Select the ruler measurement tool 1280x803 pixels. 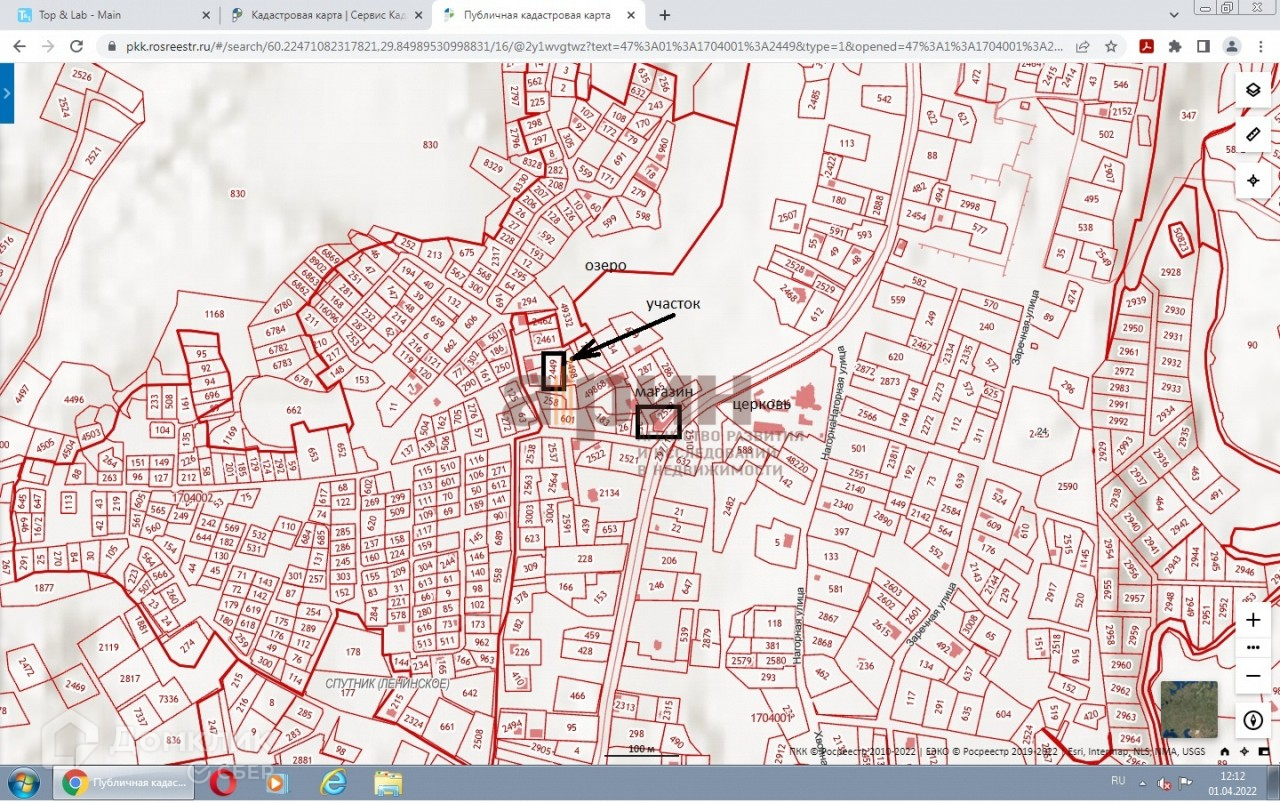(x=1252, y=135)
